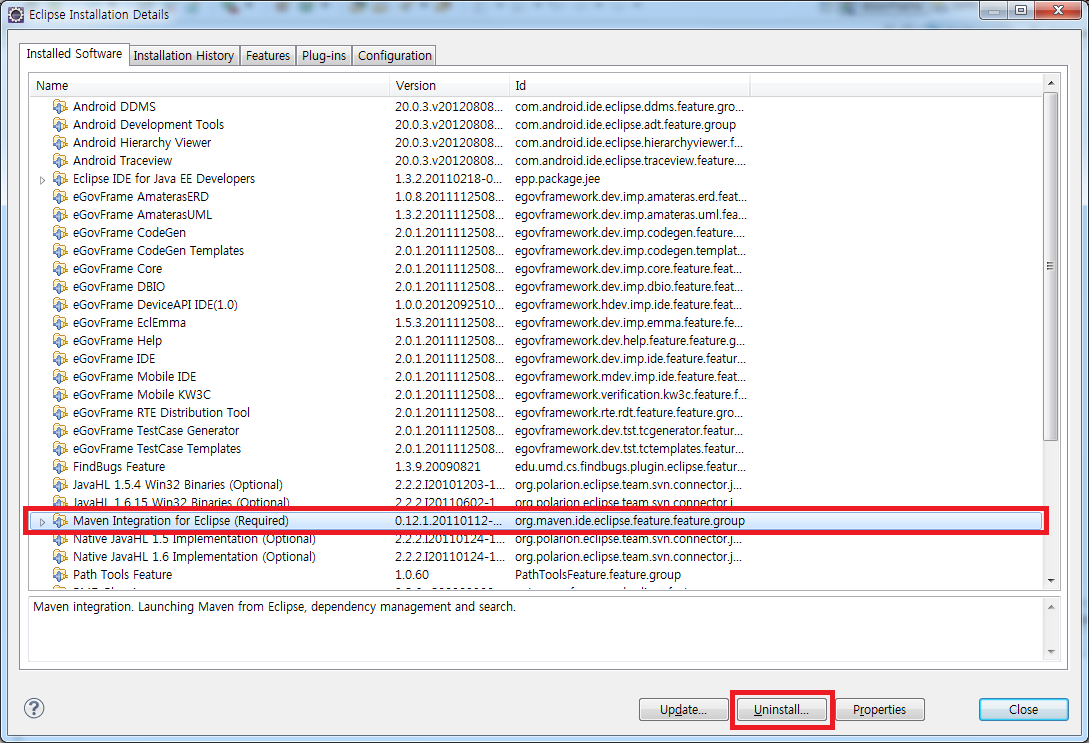This screenshot has width=1089, height=743.
Task: Open Properties for the selected software
Action: pyautogui.click(x=879, y=710)
